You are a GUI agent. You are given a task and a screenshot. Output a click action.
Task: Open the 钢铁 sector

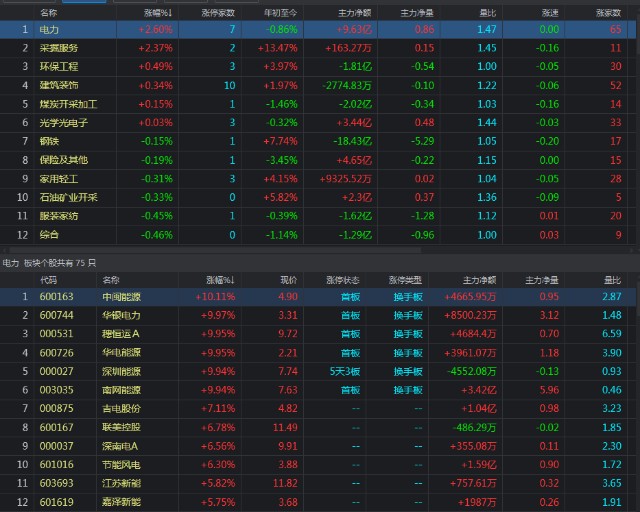[49, 141]
